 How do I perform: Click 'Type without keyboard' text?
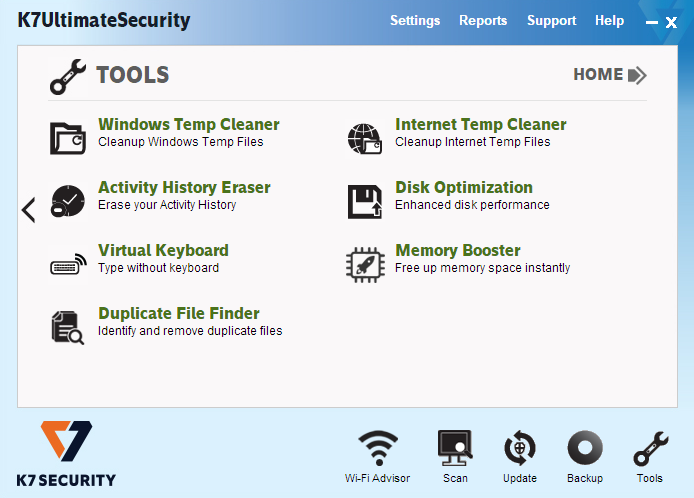click(x=158, y=268)
